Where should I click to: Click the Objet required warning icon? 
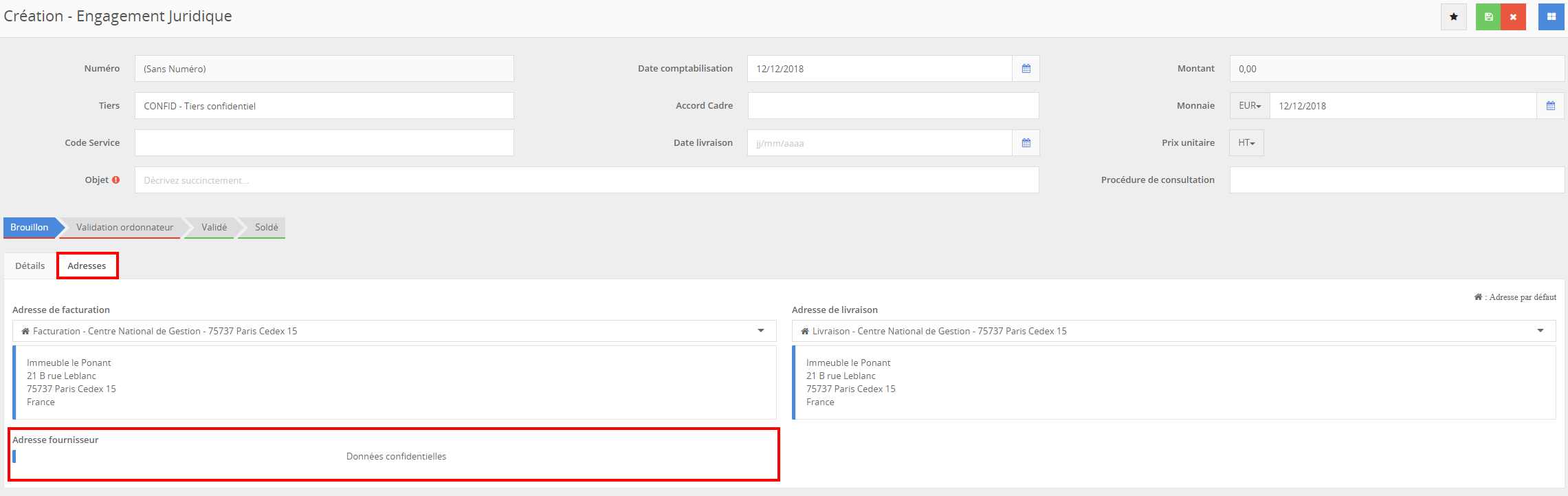pyautogui.click(x=116, y=180)
